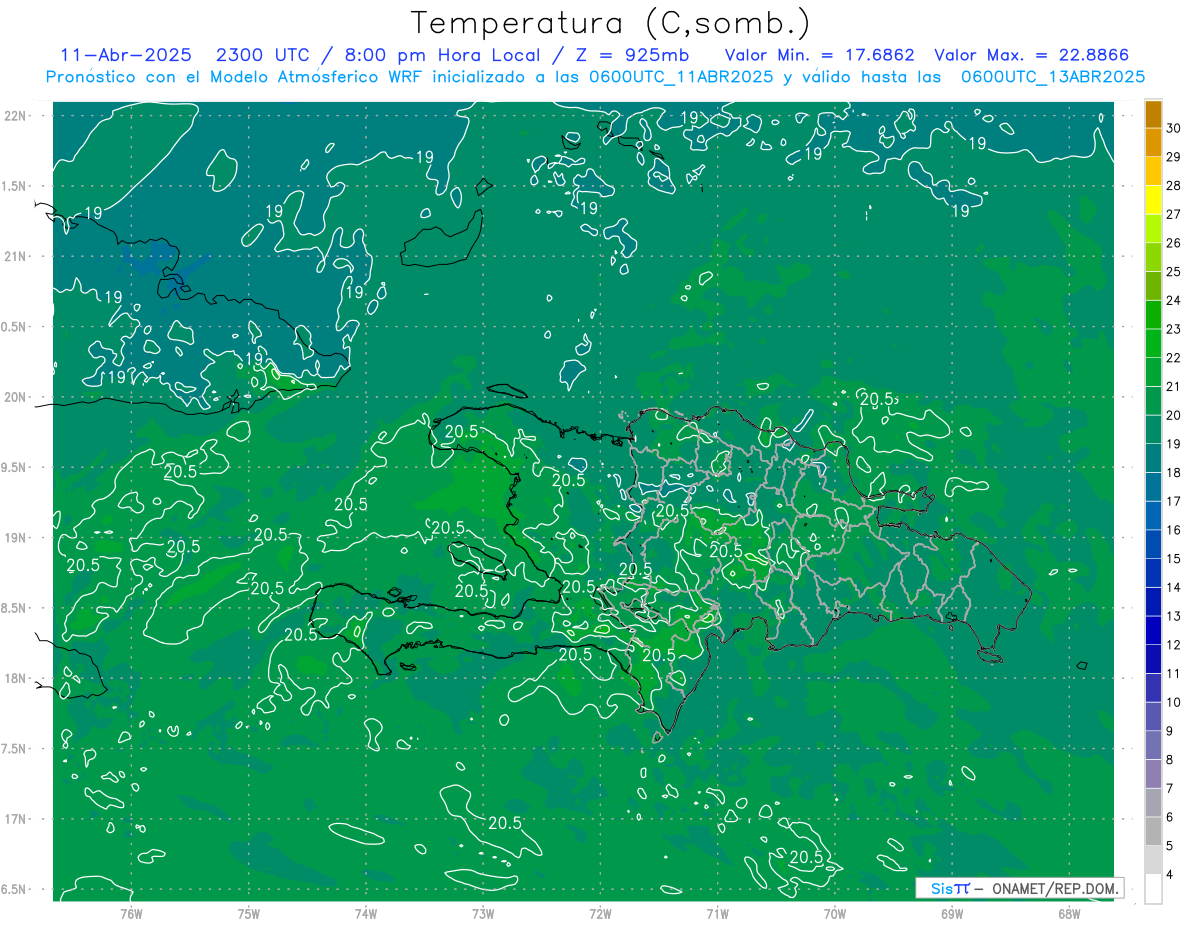The height and width of the screenshot is (927, 1200).
Task: Click the title 'Temperatura (C,somb.)'
Action: (x=610, y=24)
